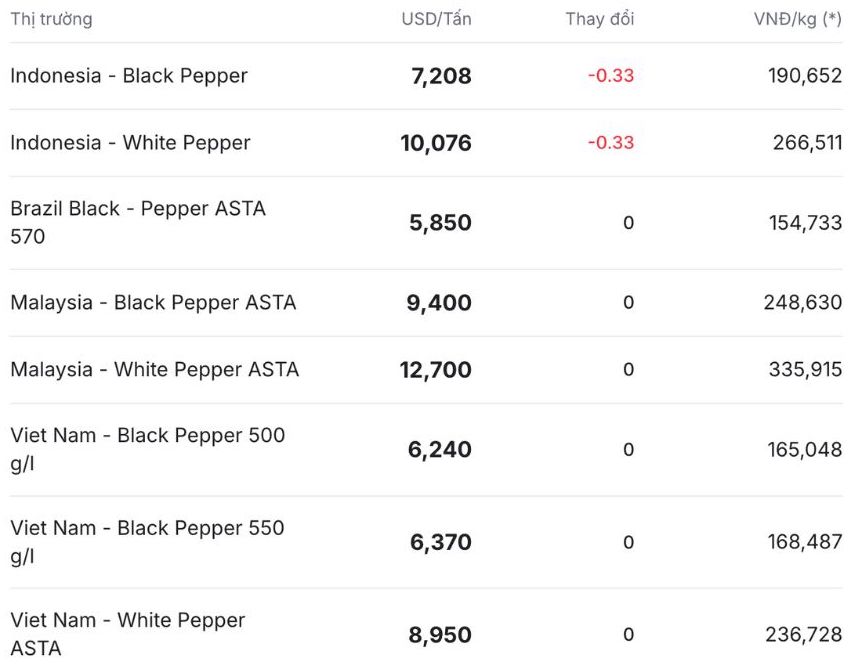Image resolution: width=862 pixels, height=666 pixels.
Task: Click the VNĐ/kg (*) column header
Action: 798,19
